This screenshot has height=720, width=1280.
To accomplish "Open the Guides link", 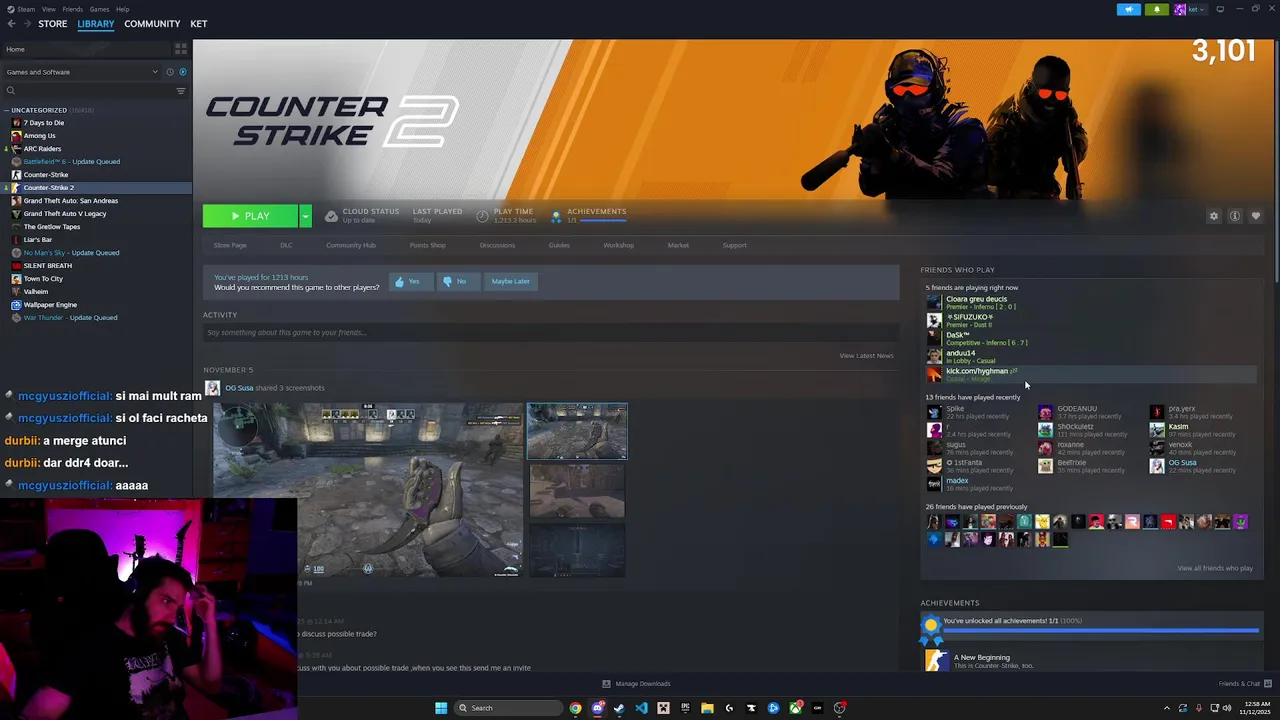I will pyautogui.click(x=559, y=245).
